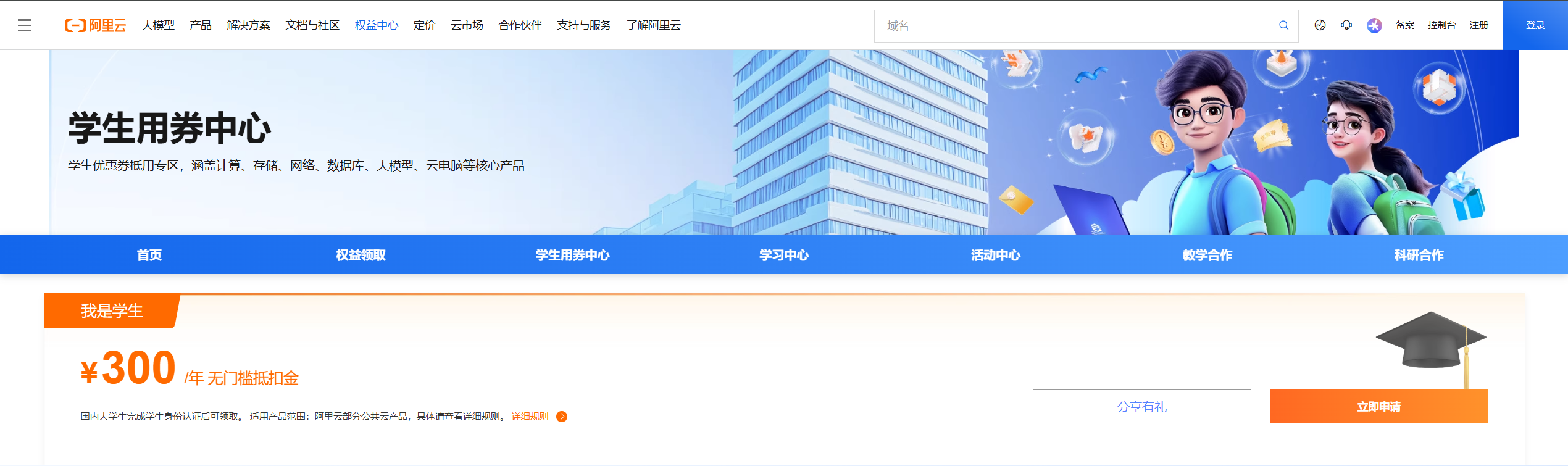Image resolution: width=1568 pixels, height=466 pixels.
Task: Expand the 解决方案 menu
Action: point(248,25)
